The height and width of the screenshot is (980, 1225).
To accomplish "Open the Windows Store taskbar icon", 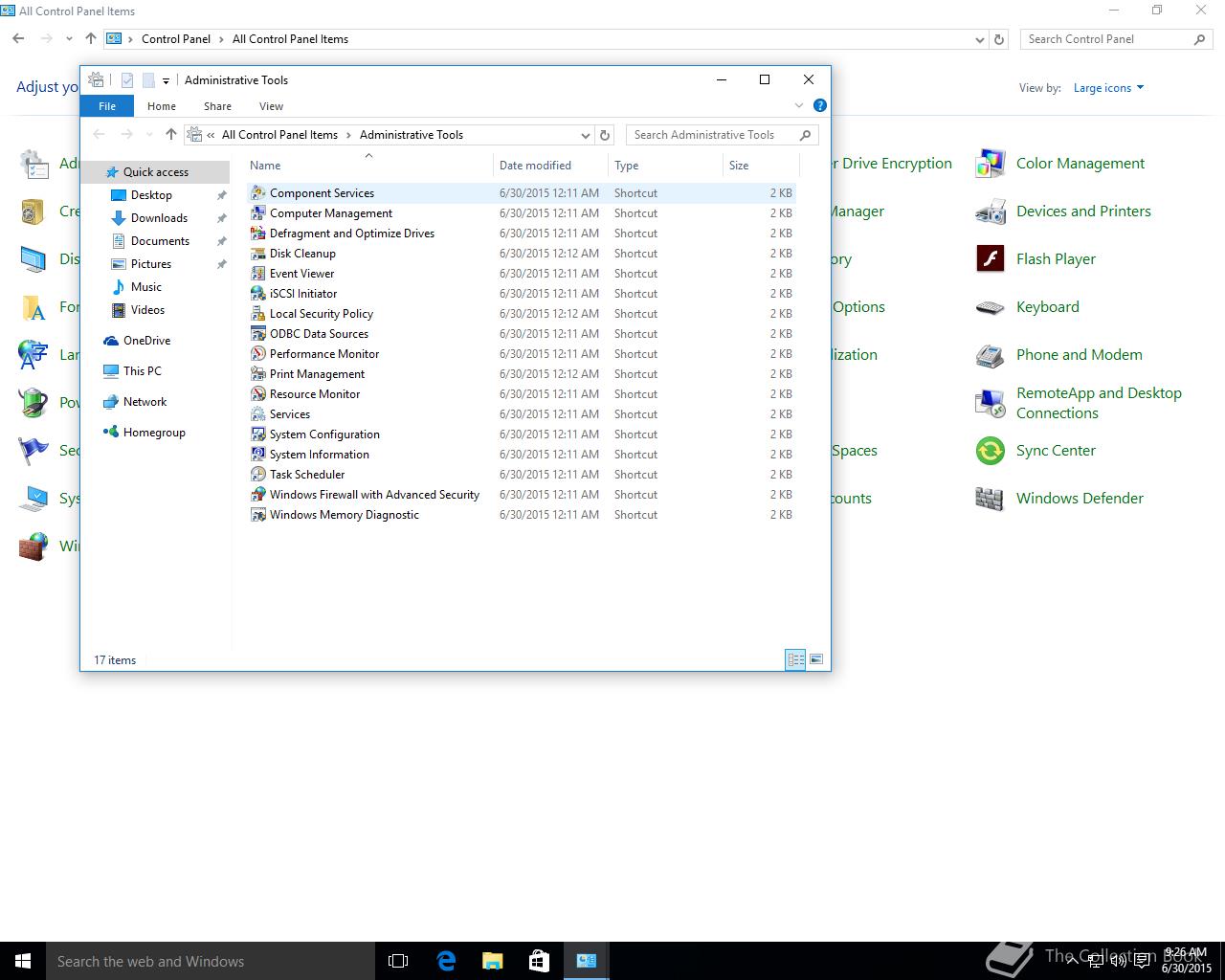I will 540,961.
